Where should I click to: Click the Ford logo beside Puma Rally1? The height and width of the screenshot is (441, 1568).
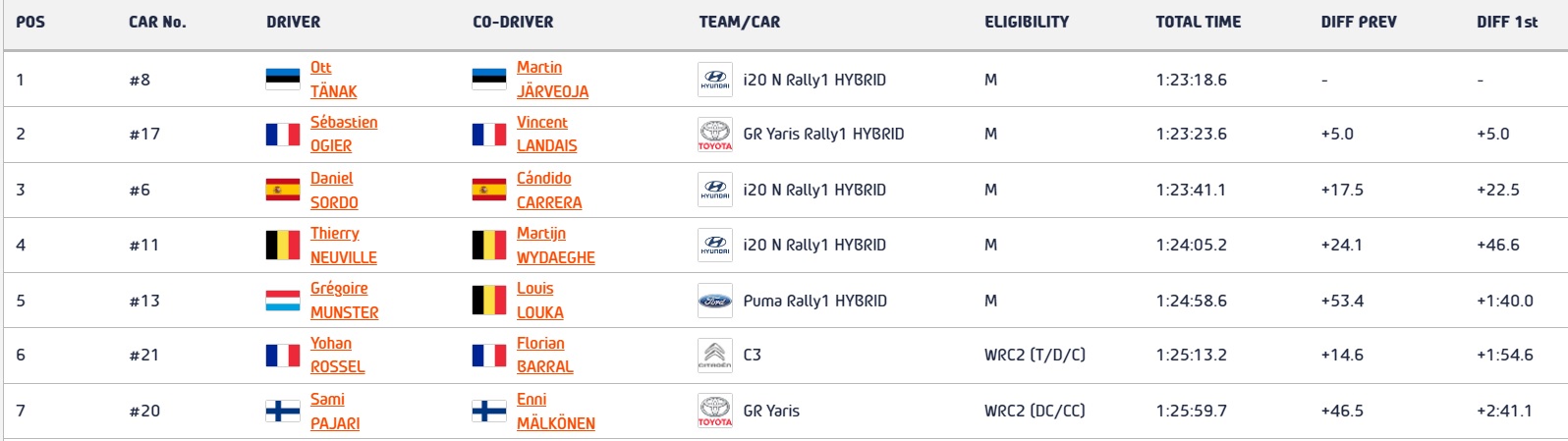(714, 301)
